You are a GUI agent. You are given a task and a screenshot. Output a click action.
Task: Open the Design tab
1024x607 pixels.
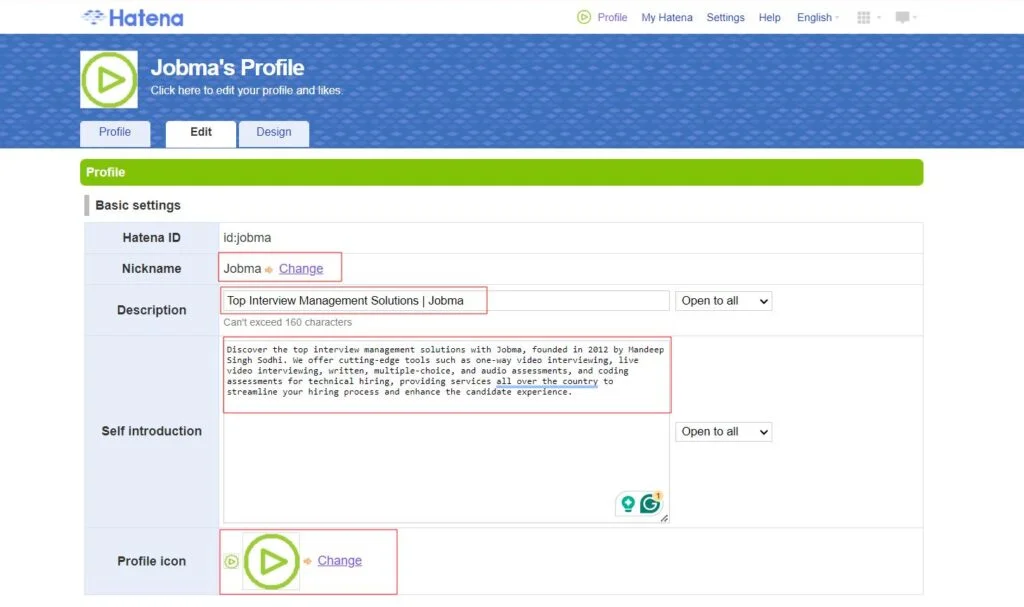274,133
